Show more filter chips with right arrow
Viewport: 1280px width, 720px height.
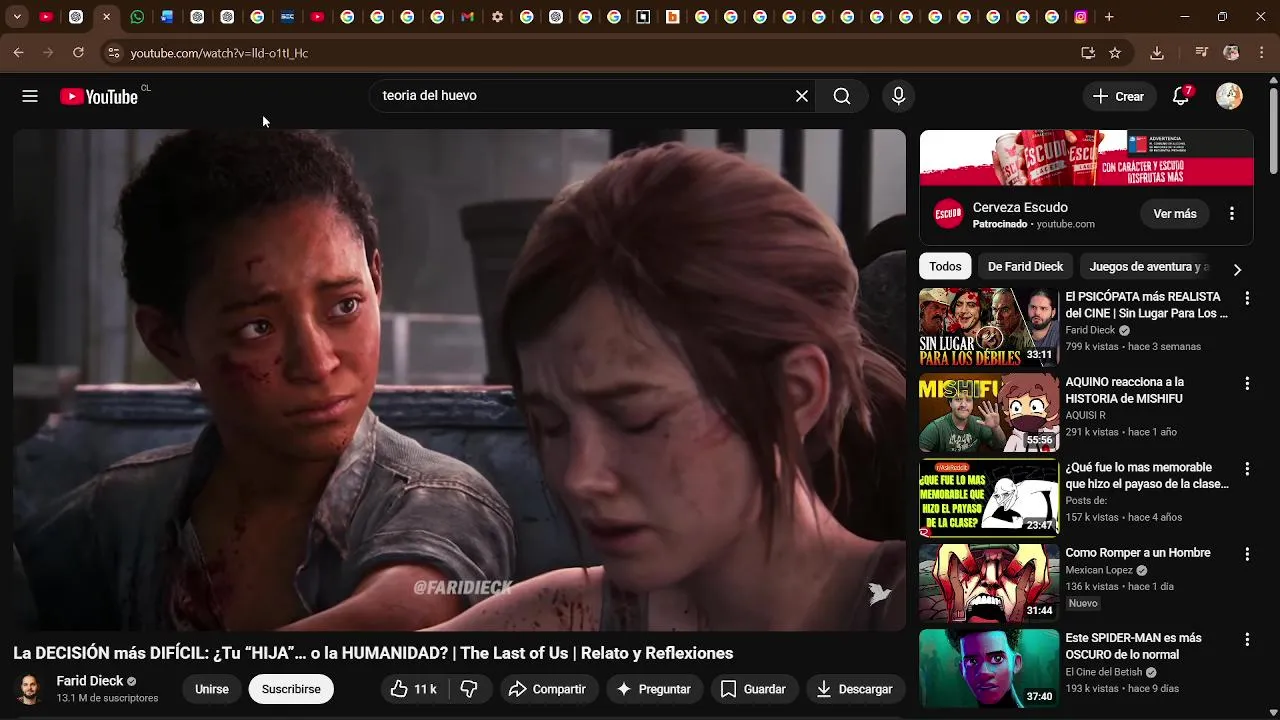[x=1237, y=269]
